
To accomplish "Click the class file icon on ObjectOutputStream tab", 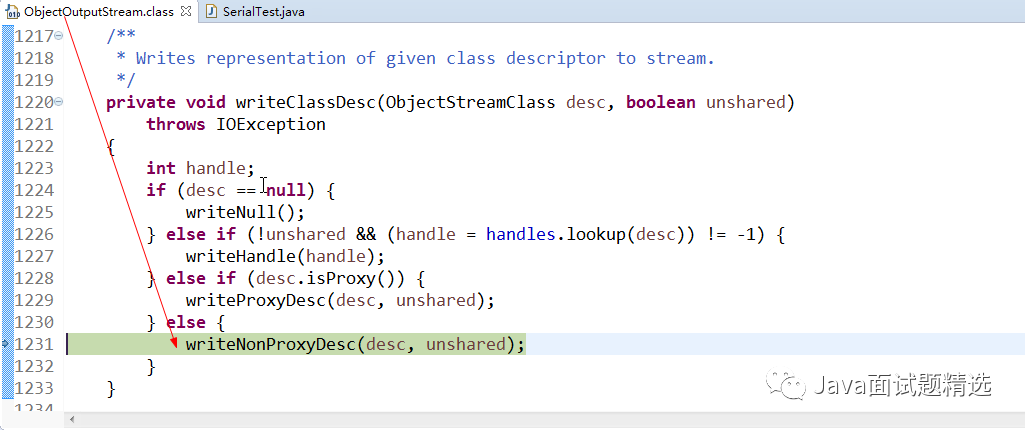I will click(12, 12).
